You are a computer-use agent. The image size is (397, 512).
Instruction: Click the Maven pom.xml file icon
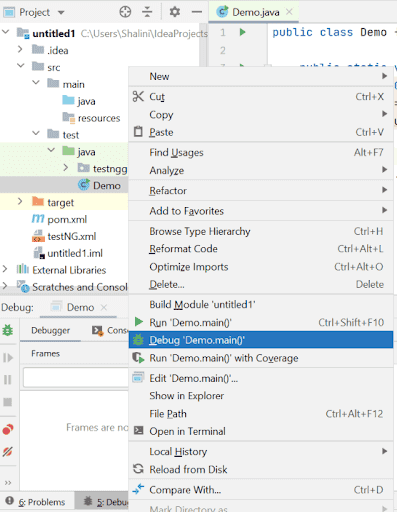[38, 219]
